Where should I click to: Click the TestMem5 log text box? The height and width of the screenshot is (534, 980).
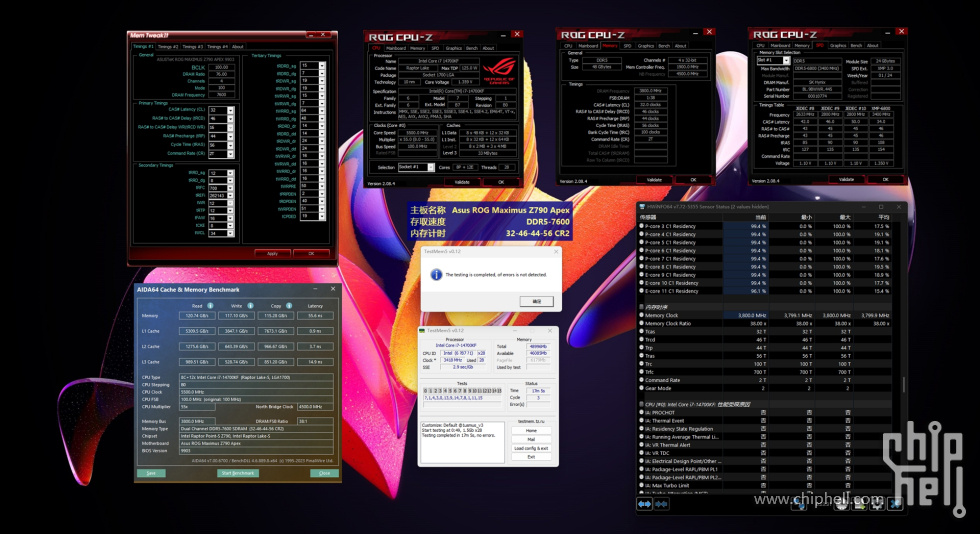tap(462, 441)
